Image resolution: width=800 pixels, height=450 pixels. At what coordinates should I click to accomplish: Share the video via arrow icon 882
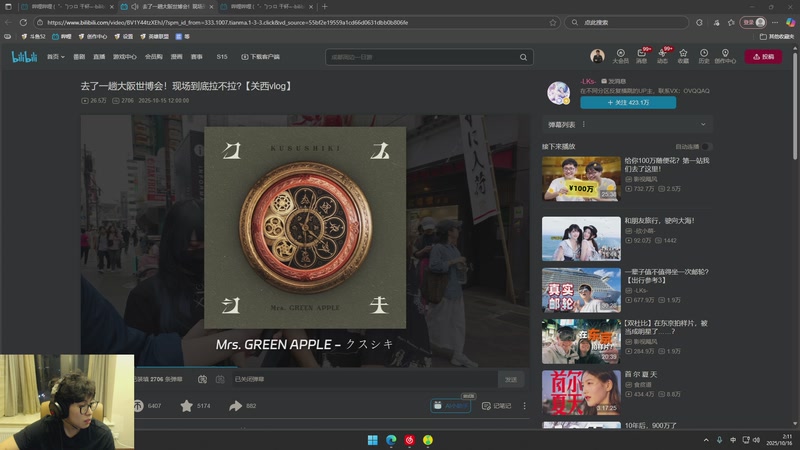[235, 406]
